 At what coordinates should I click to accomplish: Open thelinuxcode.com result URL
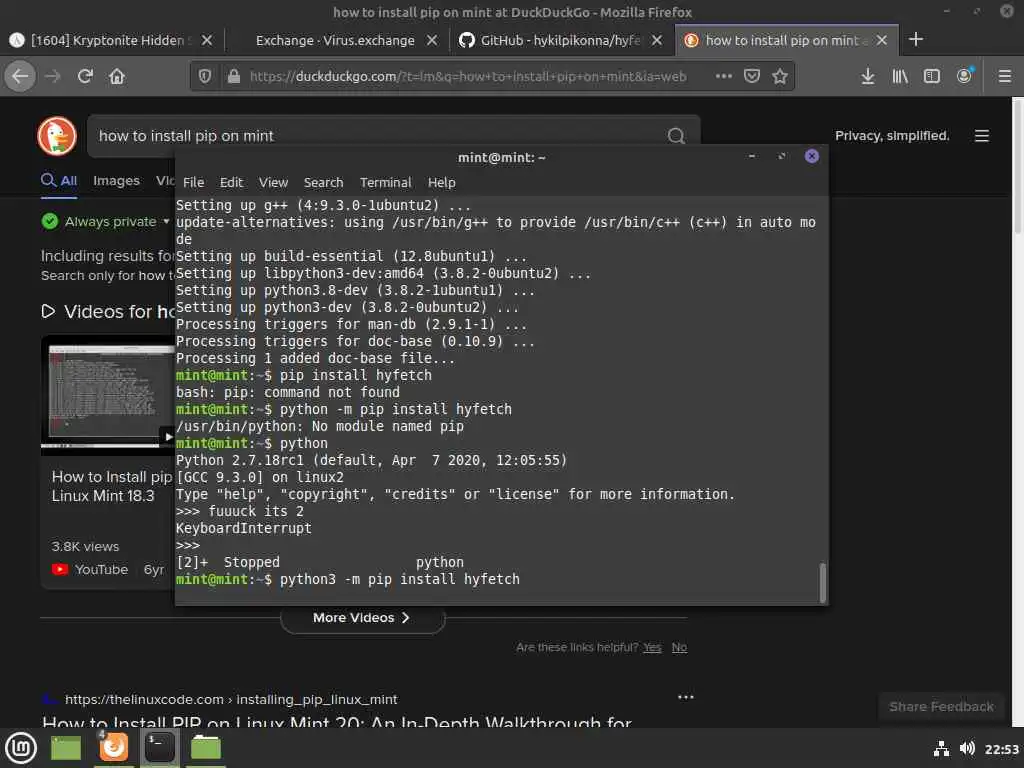tap(231, 699)
